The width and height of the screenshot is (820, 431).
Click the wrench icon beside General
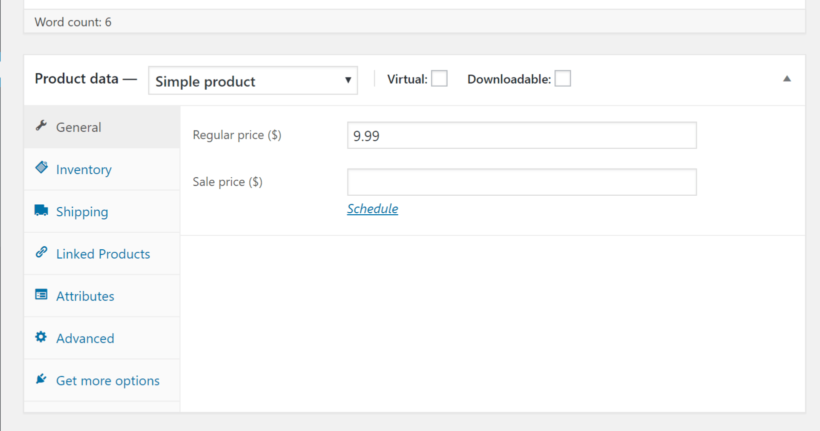coord(41,126)
